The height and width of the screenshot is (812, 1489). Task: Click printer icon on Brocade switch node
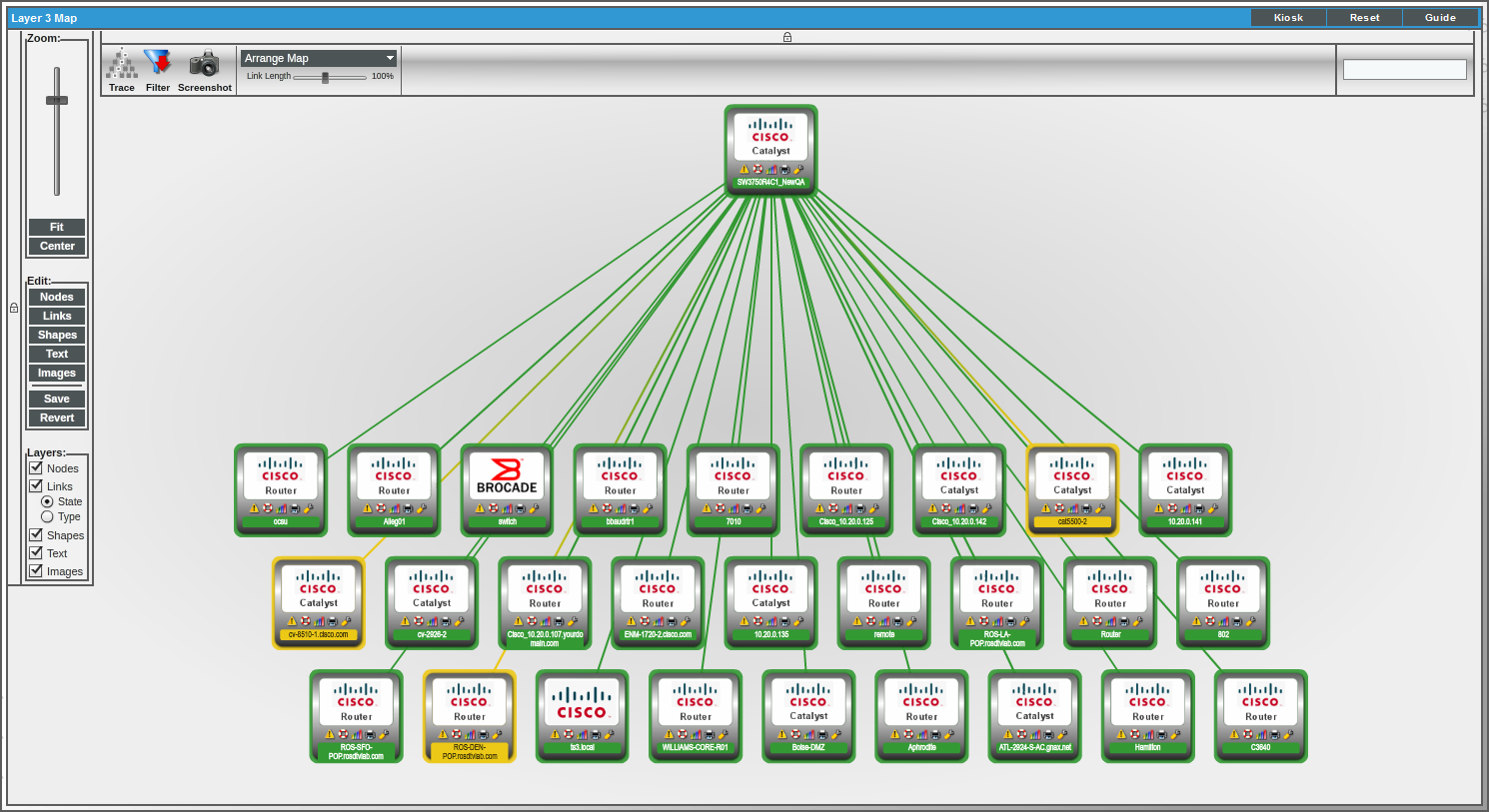point(521,508)
